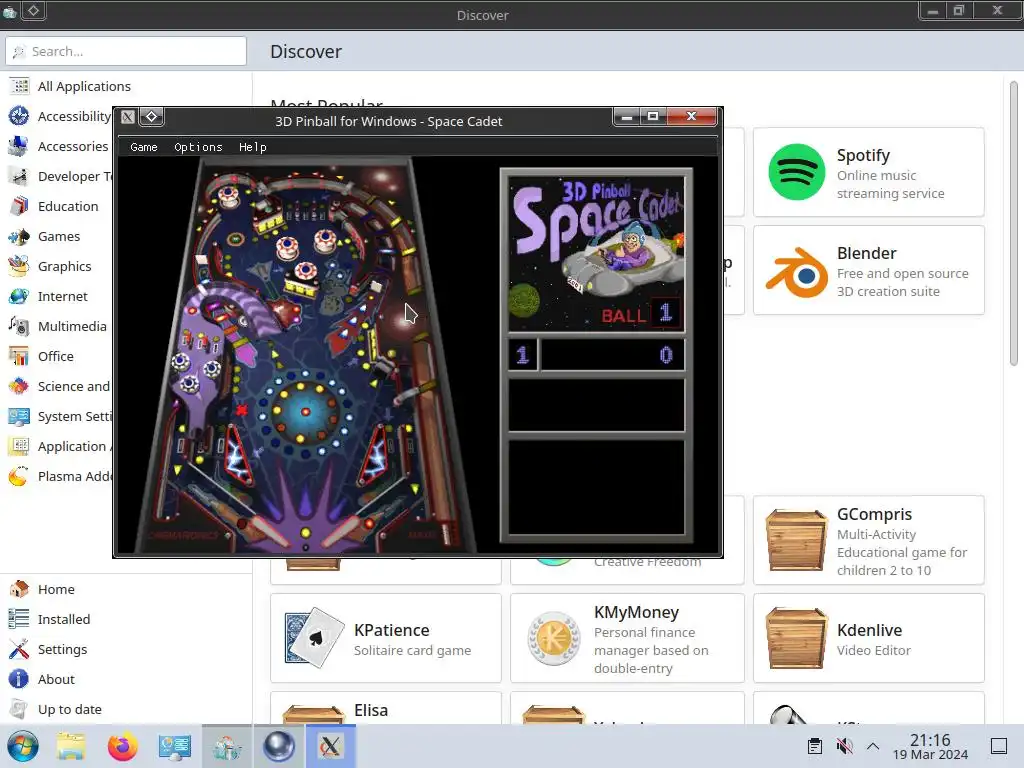
Task: Click the Show Desktop button
Action: tap(999, 746)
